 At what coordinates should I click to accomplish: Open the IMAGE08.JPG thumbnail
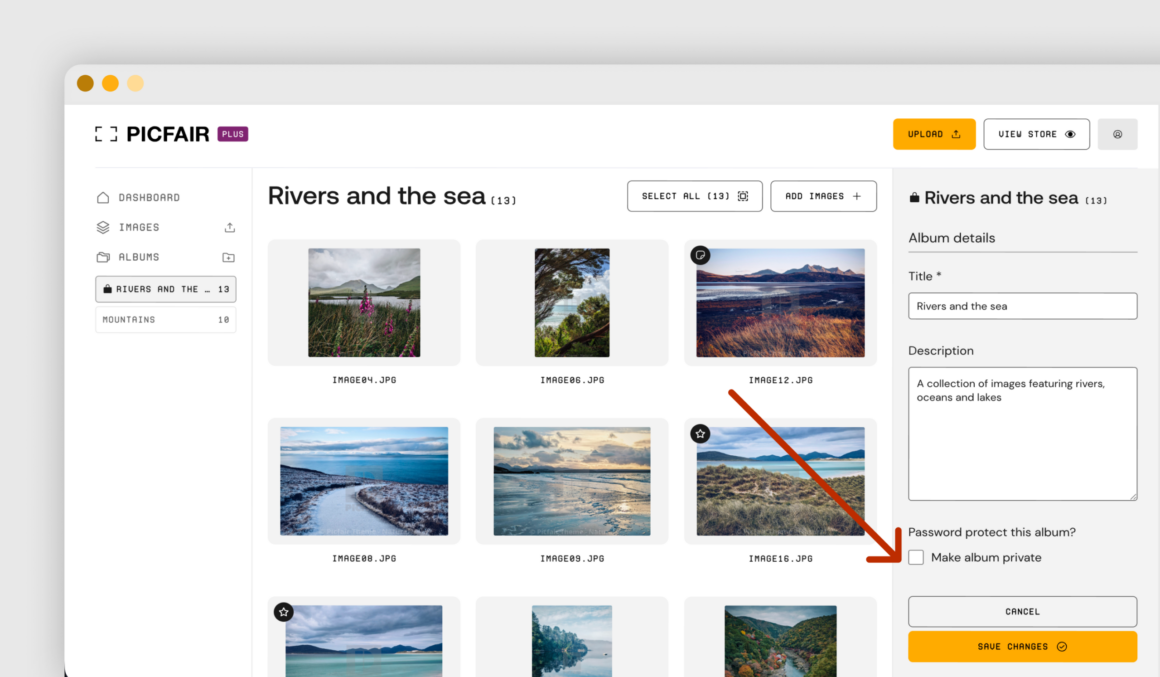pyautogui.click(x=363, y=481)
